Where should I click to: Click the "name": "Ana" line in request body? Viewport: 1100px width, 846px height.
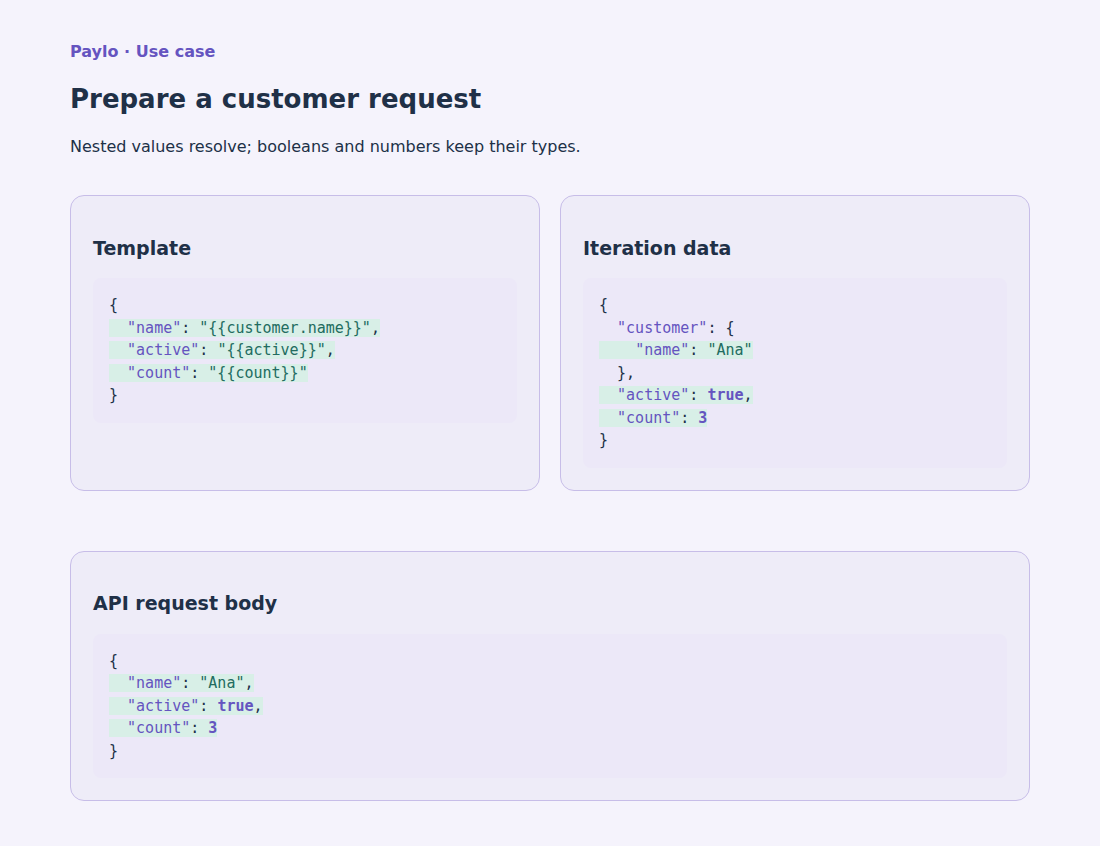tap(181, 683)
